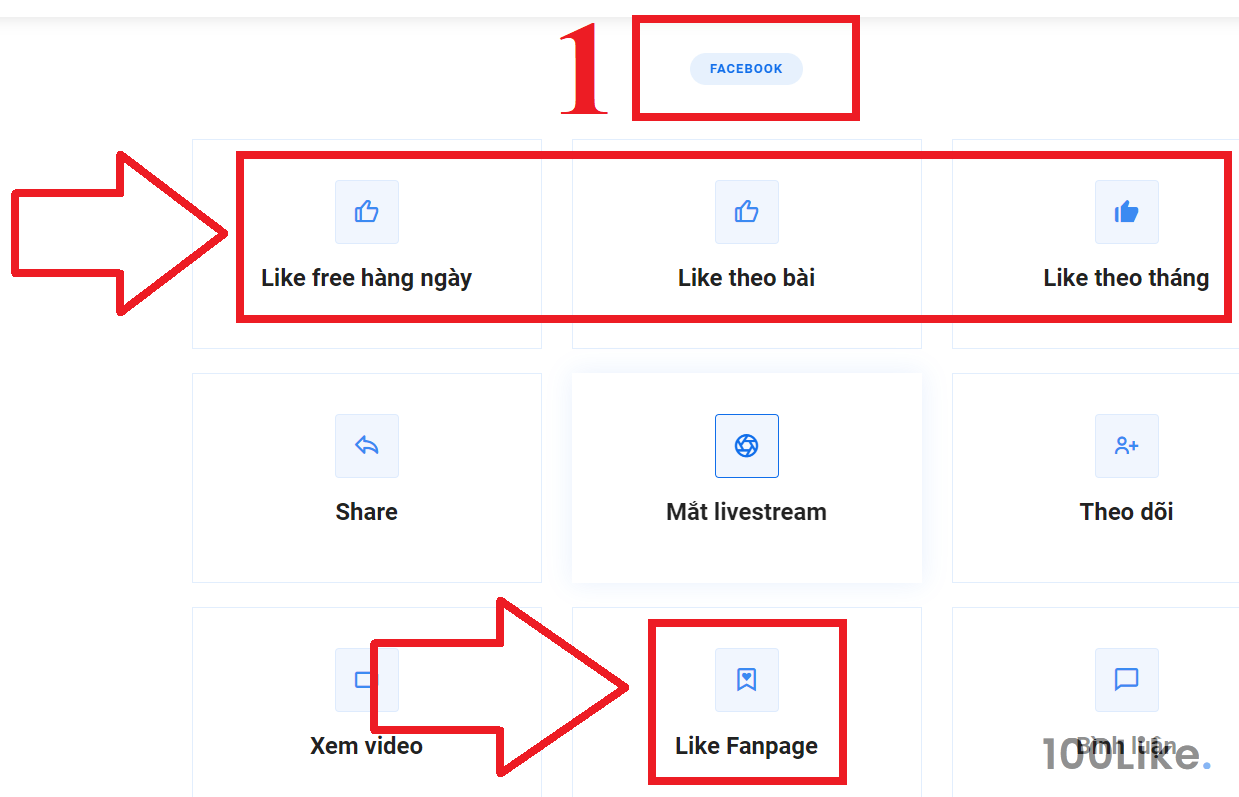
Task: Open the "Theo dõi" text label
Action: point(1126,512)
